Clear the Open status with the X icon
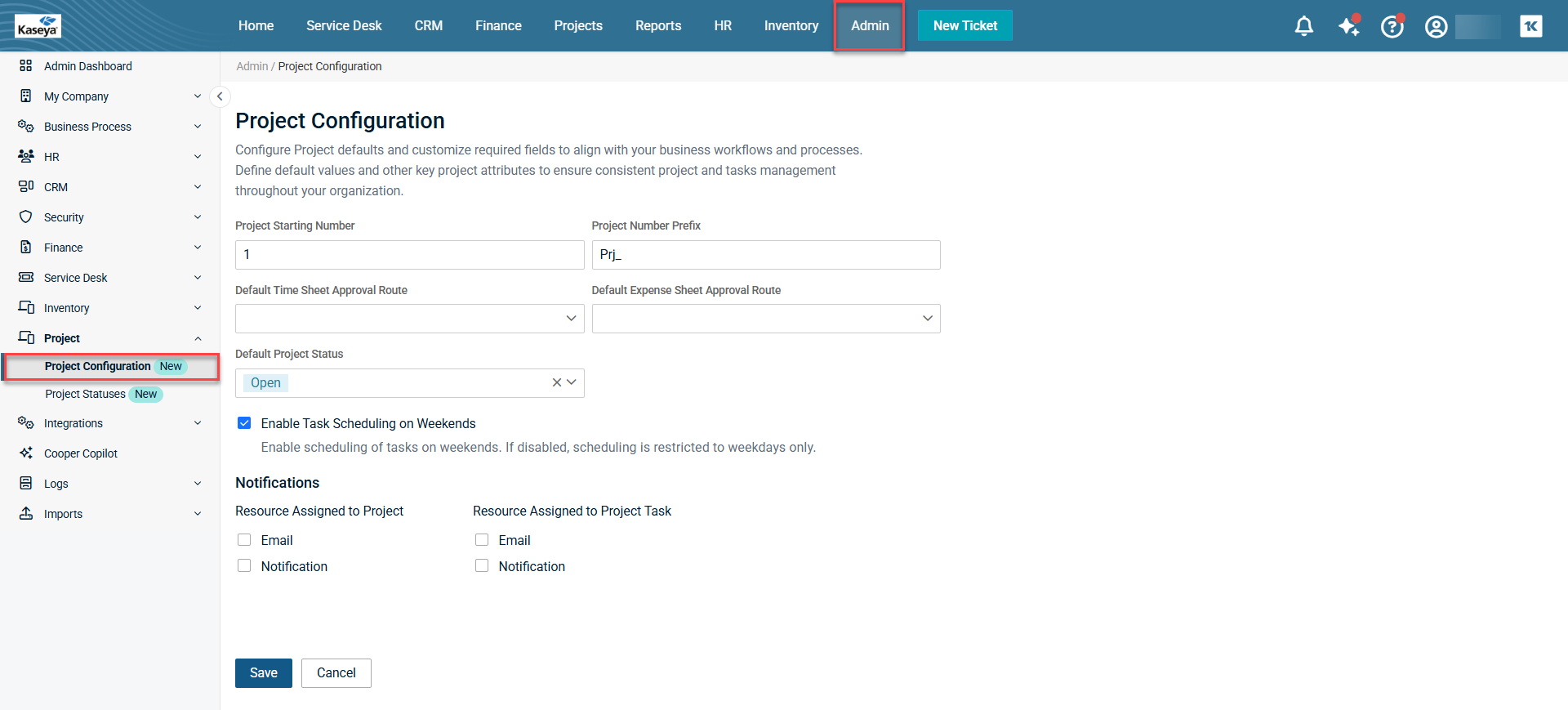The height and width of the screenshot is (710, 1568). click(556, 382)
